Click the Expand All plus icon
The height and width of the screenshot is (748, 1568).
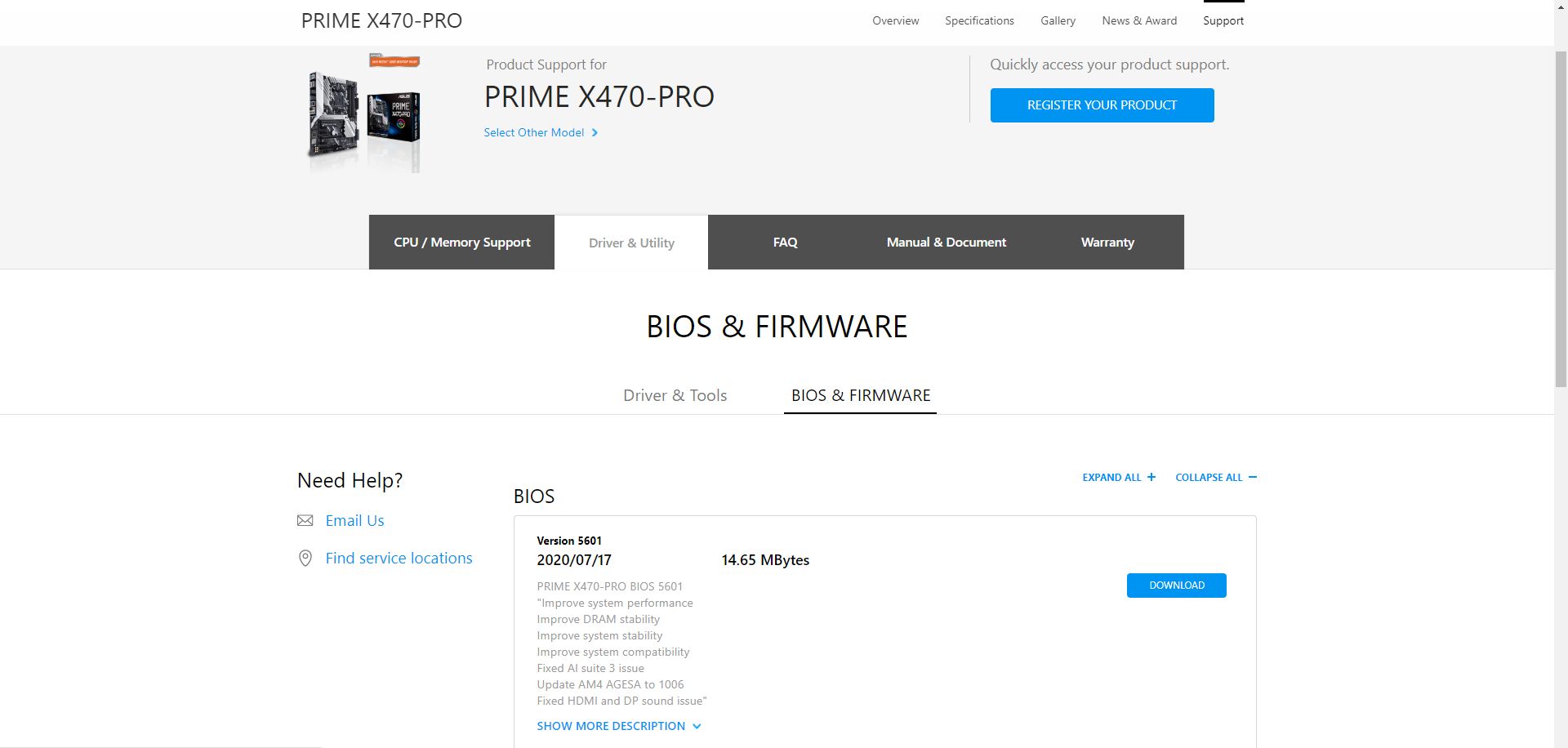tap(1151, 477)
